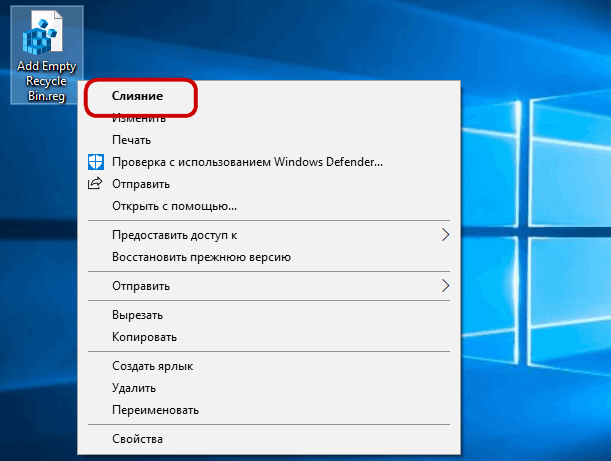
Task: Click the Windows Defender shield icon
Action: tap(96, 162)
